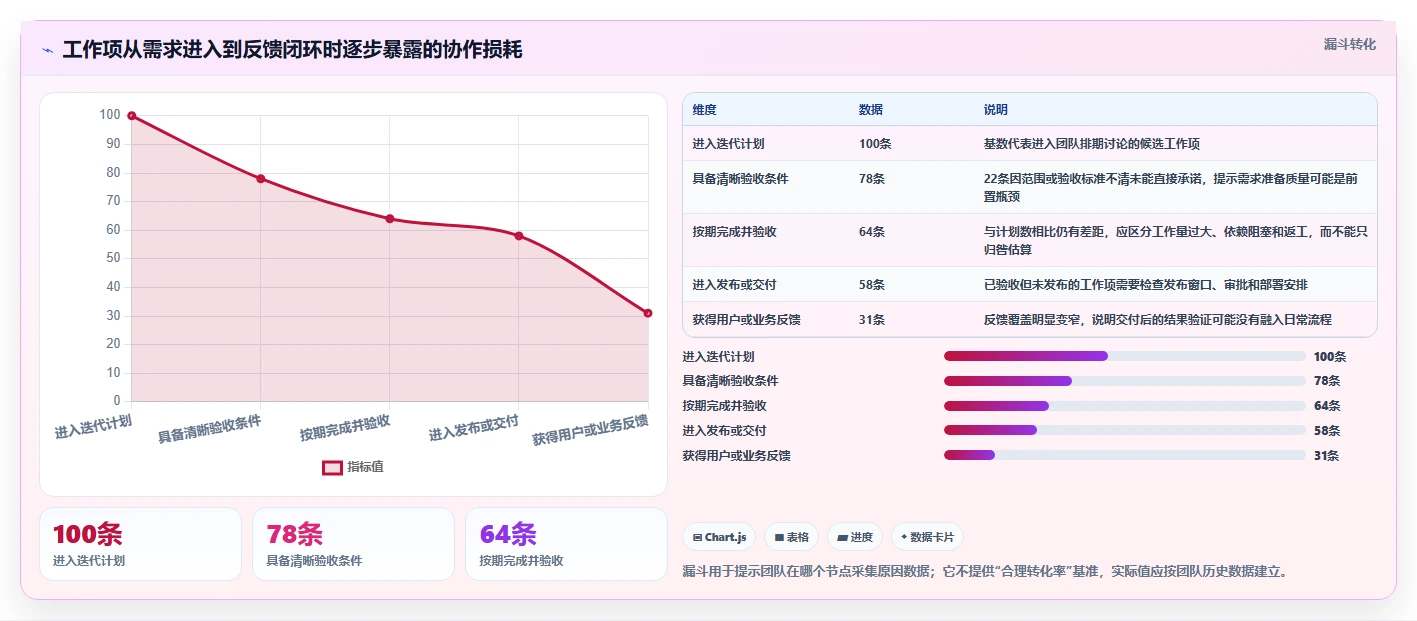
Task: Click the 64条 cell in the table
Action: click(x=872, y=232)
